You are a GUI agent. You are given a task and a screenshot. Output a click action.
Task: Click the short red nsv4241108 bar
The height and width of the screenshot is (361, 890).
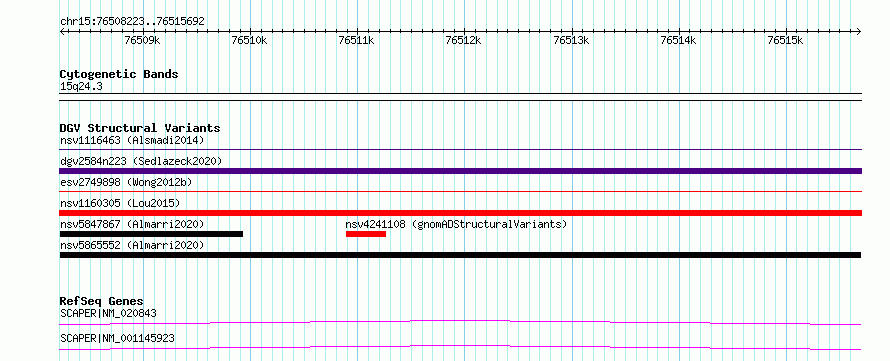(x=366, y=234)
